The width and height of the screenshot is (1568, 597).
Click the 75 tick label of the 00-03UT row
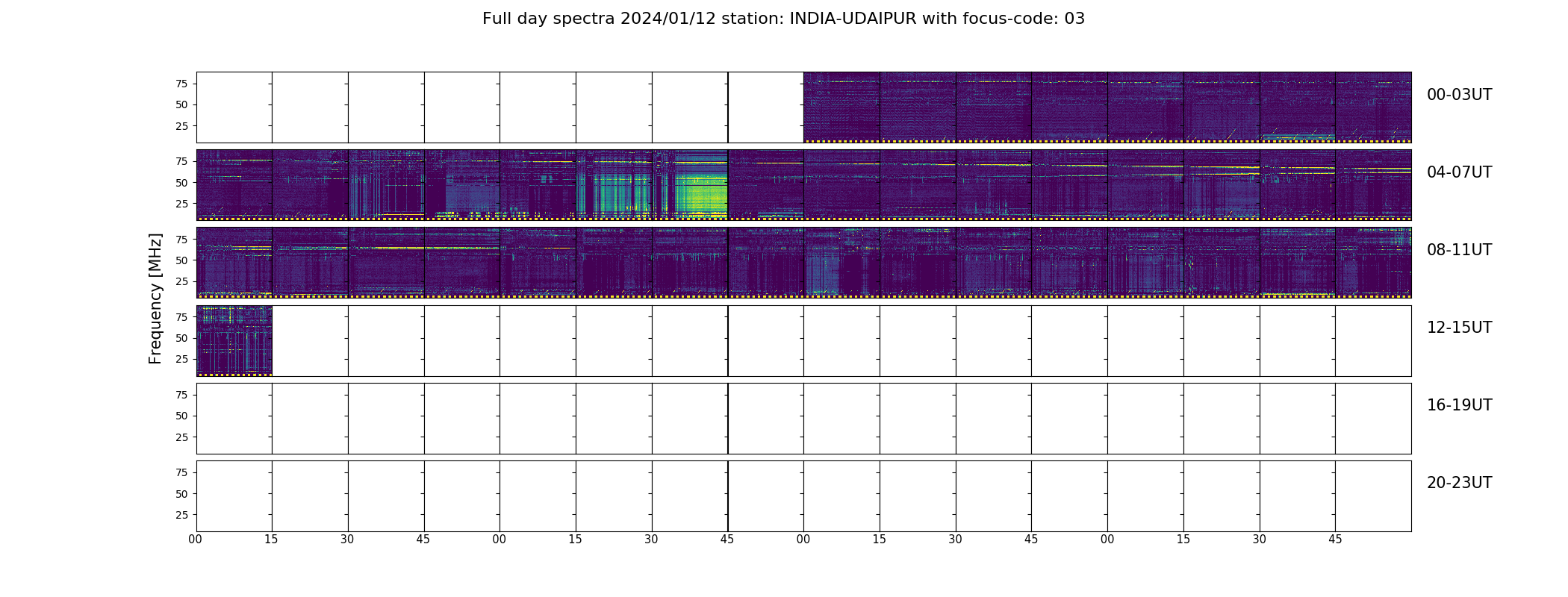[x=181, y=84]
